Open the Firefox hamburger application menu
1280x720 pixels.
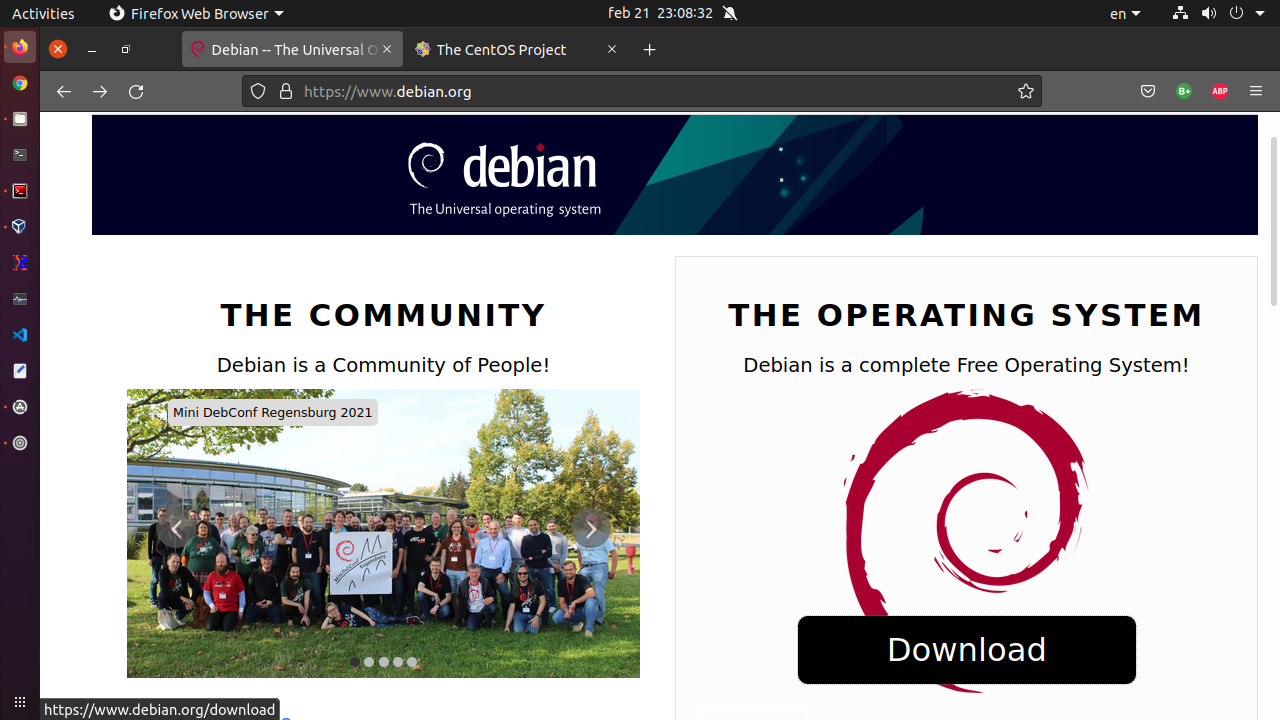1256,91
